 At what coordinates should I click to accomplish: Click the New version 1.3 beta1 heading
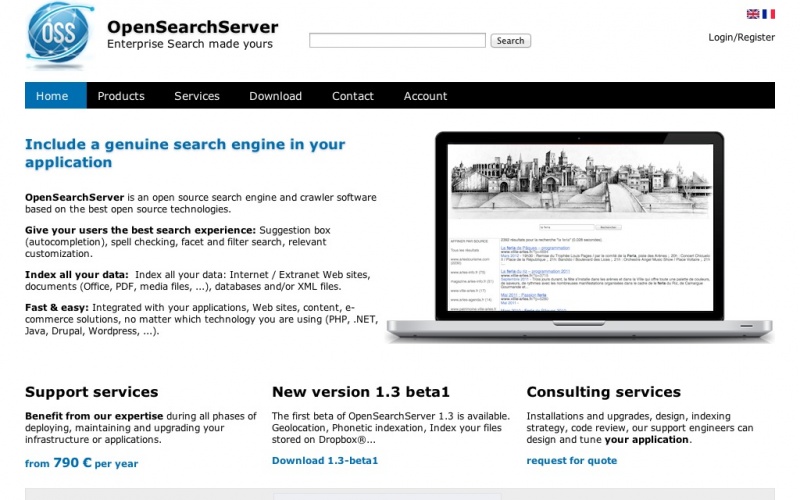(x=361, y=391)
